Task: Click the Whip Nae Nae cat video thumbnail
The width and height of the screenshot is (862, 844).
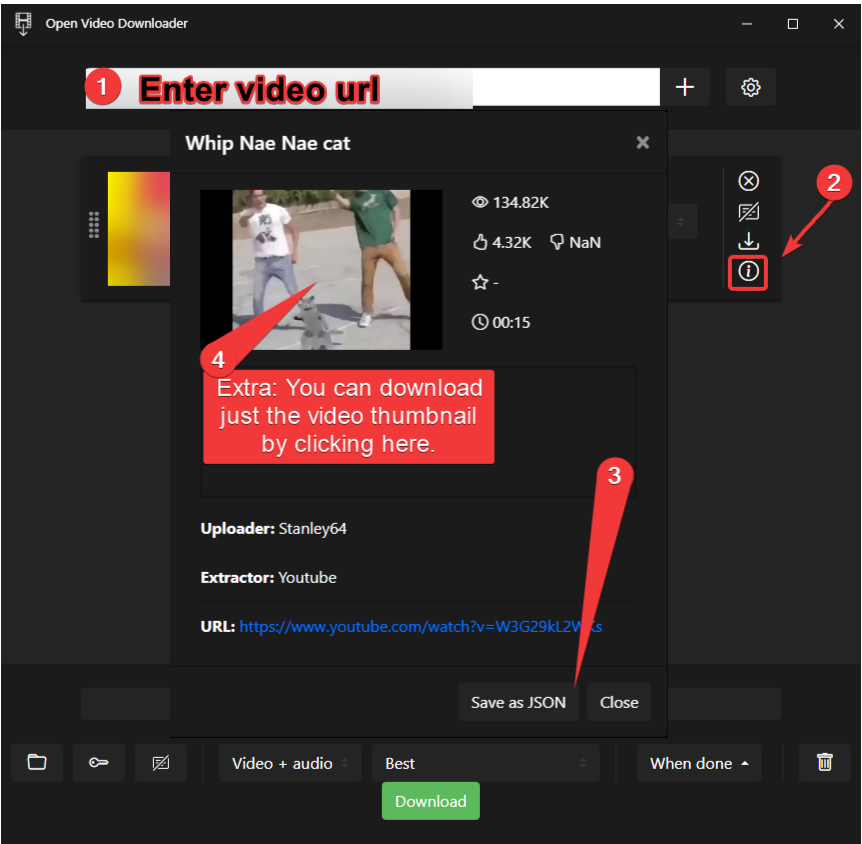Action: 321,269
